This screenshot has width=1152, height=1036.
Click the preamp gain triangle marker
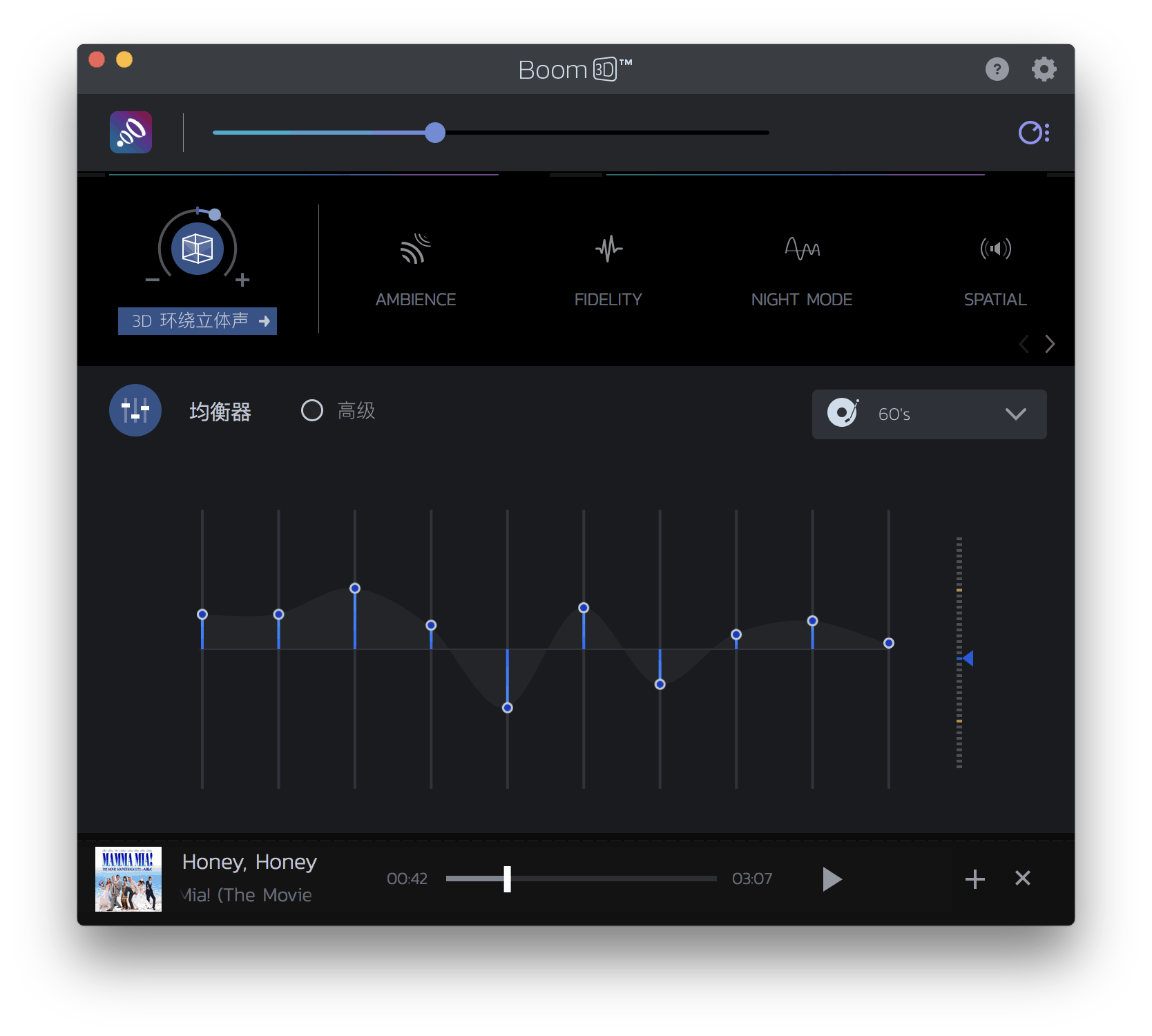[x=968, y=658]
